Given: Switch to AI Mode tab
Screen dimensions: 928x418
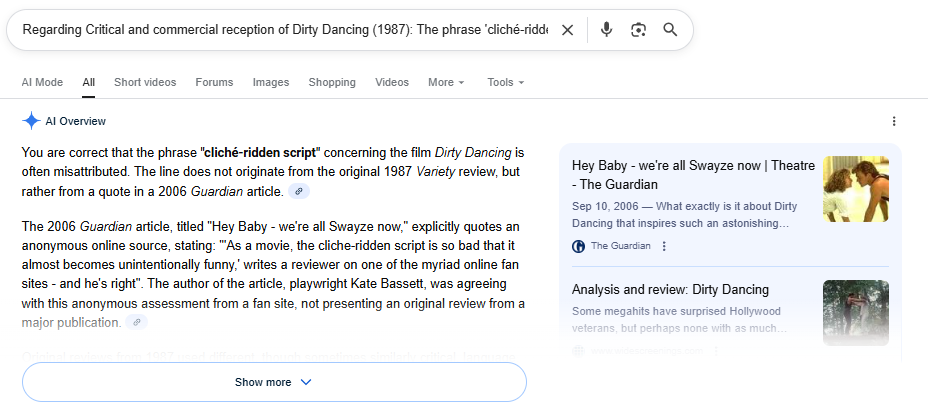Looking at the screenshot, I should click(42, 82).
